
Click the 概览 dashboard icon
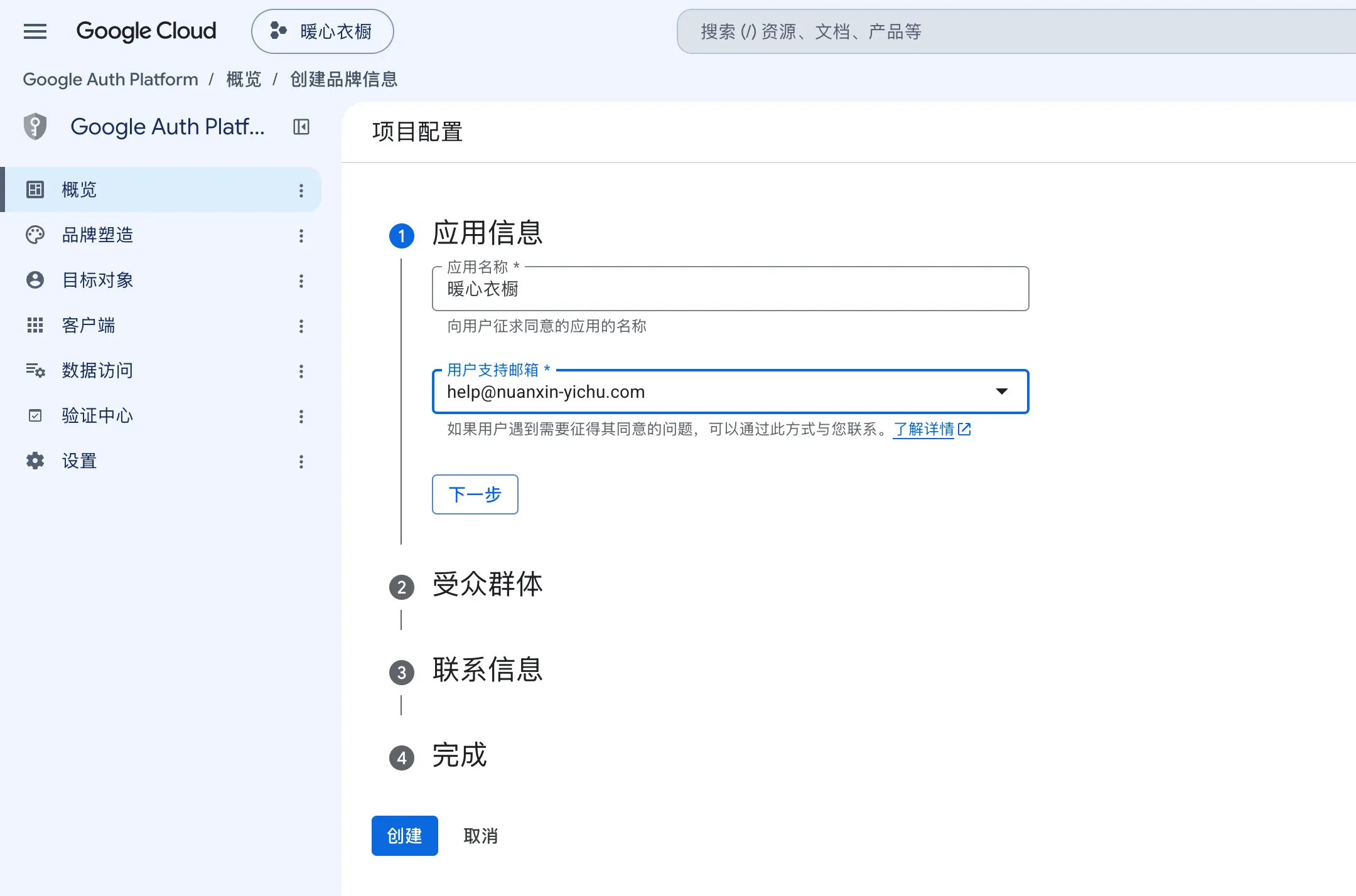35,189
